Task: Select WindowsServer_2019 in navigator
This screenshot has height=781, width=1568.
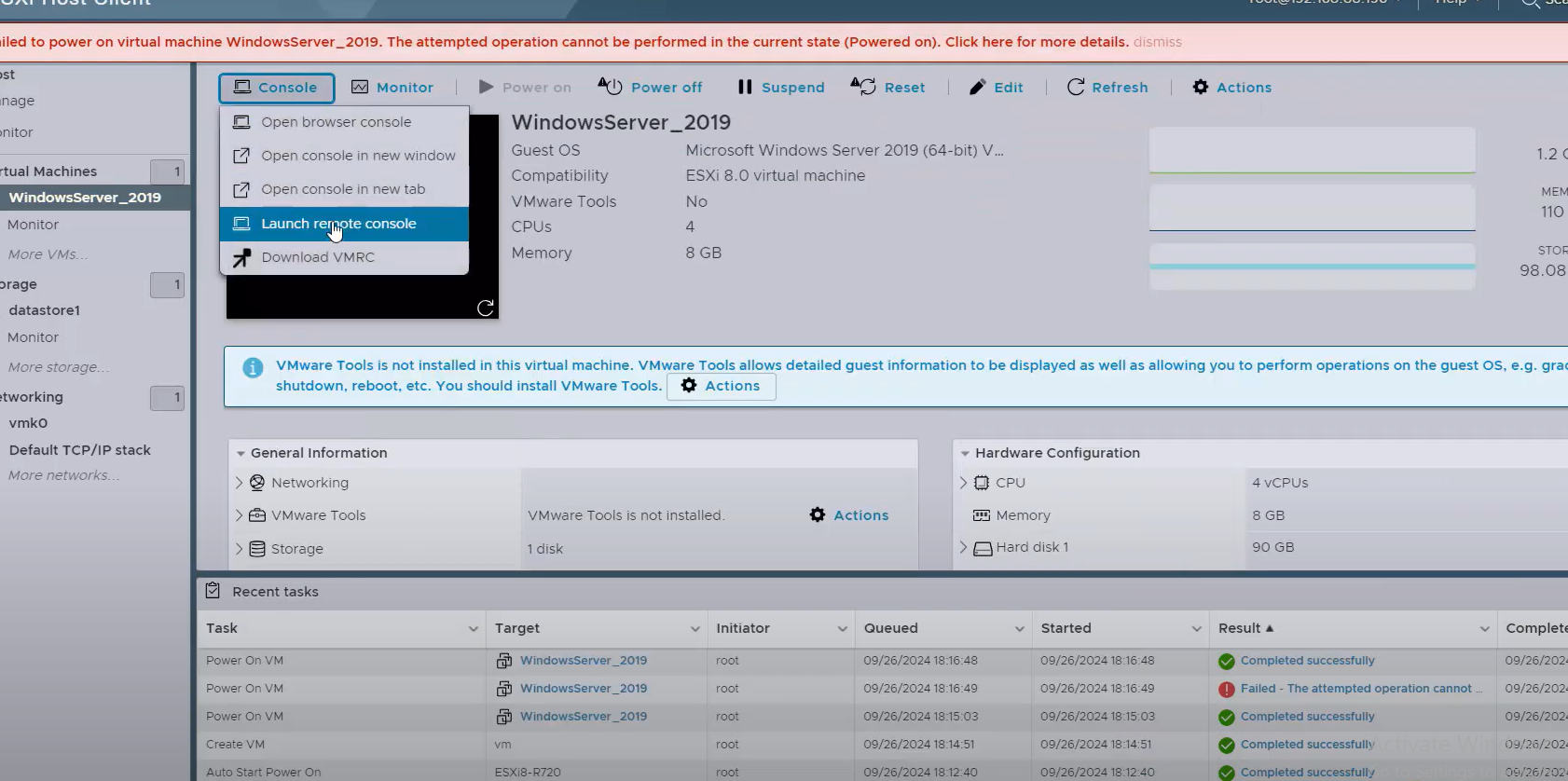Action: 85,198
